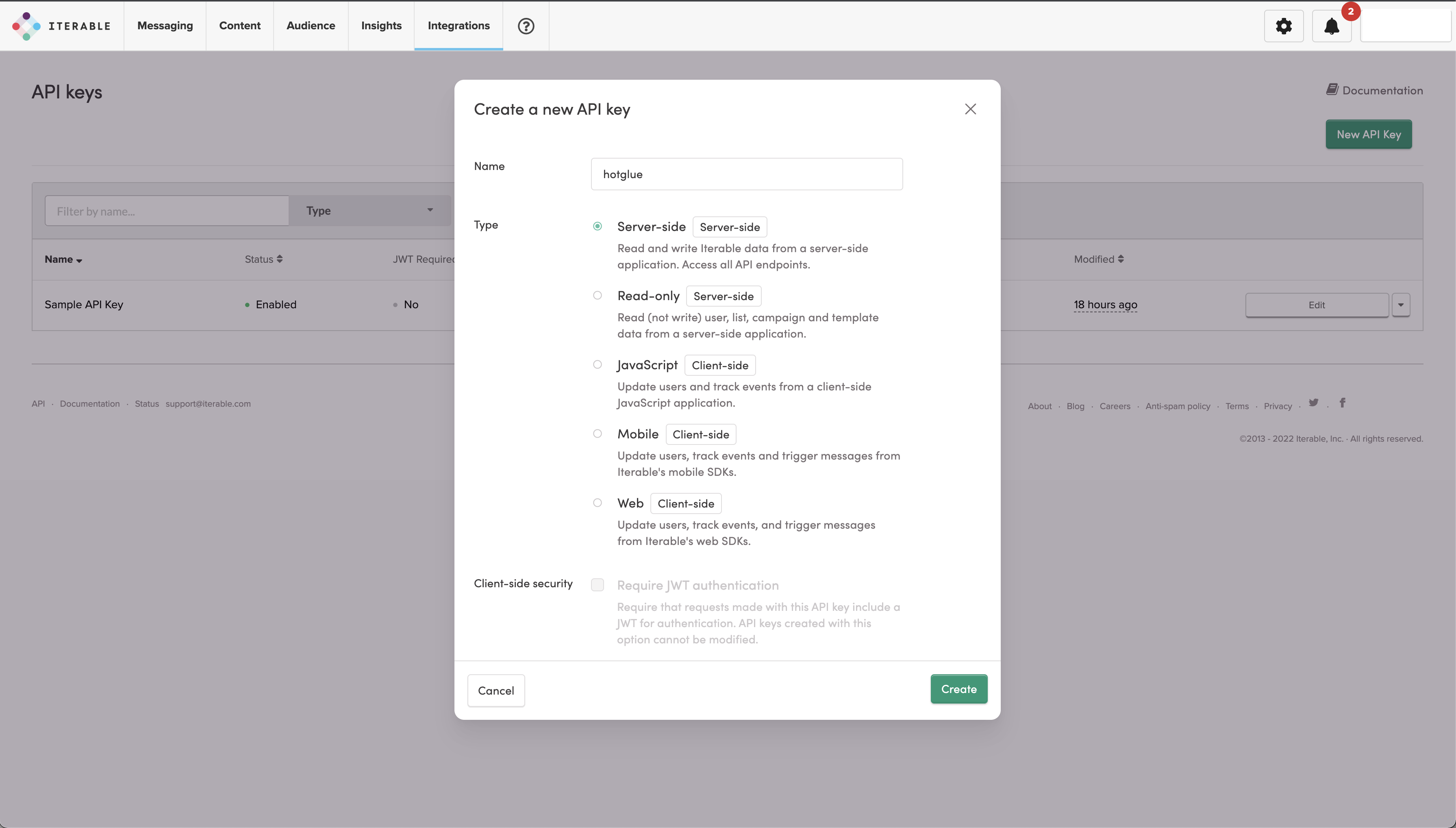Click the Facebook icon in footer
This screenshot has height=828, width=1456.
[1342, 403]
